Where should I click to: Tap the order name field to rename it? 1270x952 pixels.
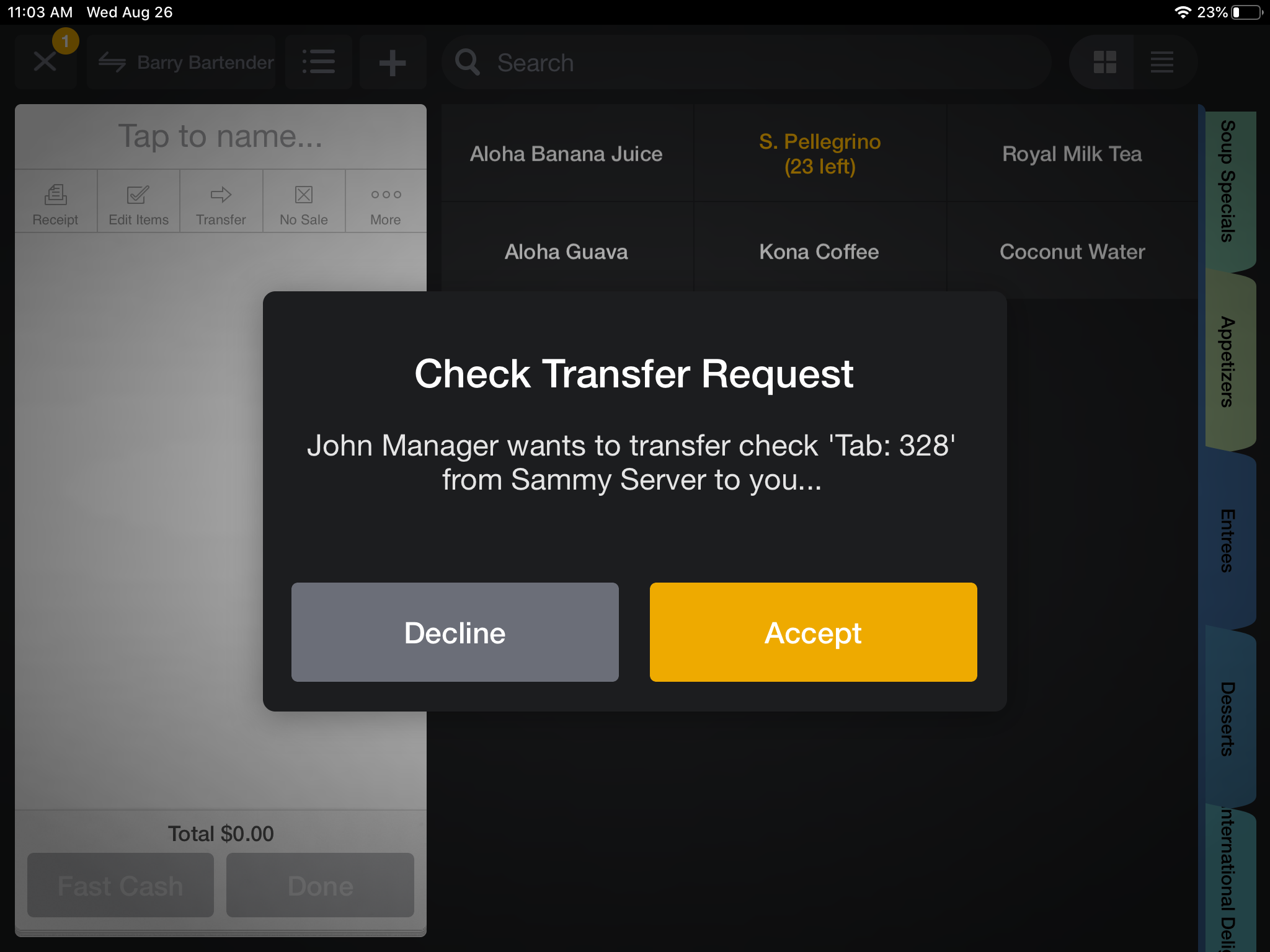pyautogui.click(x=221, y=136)
